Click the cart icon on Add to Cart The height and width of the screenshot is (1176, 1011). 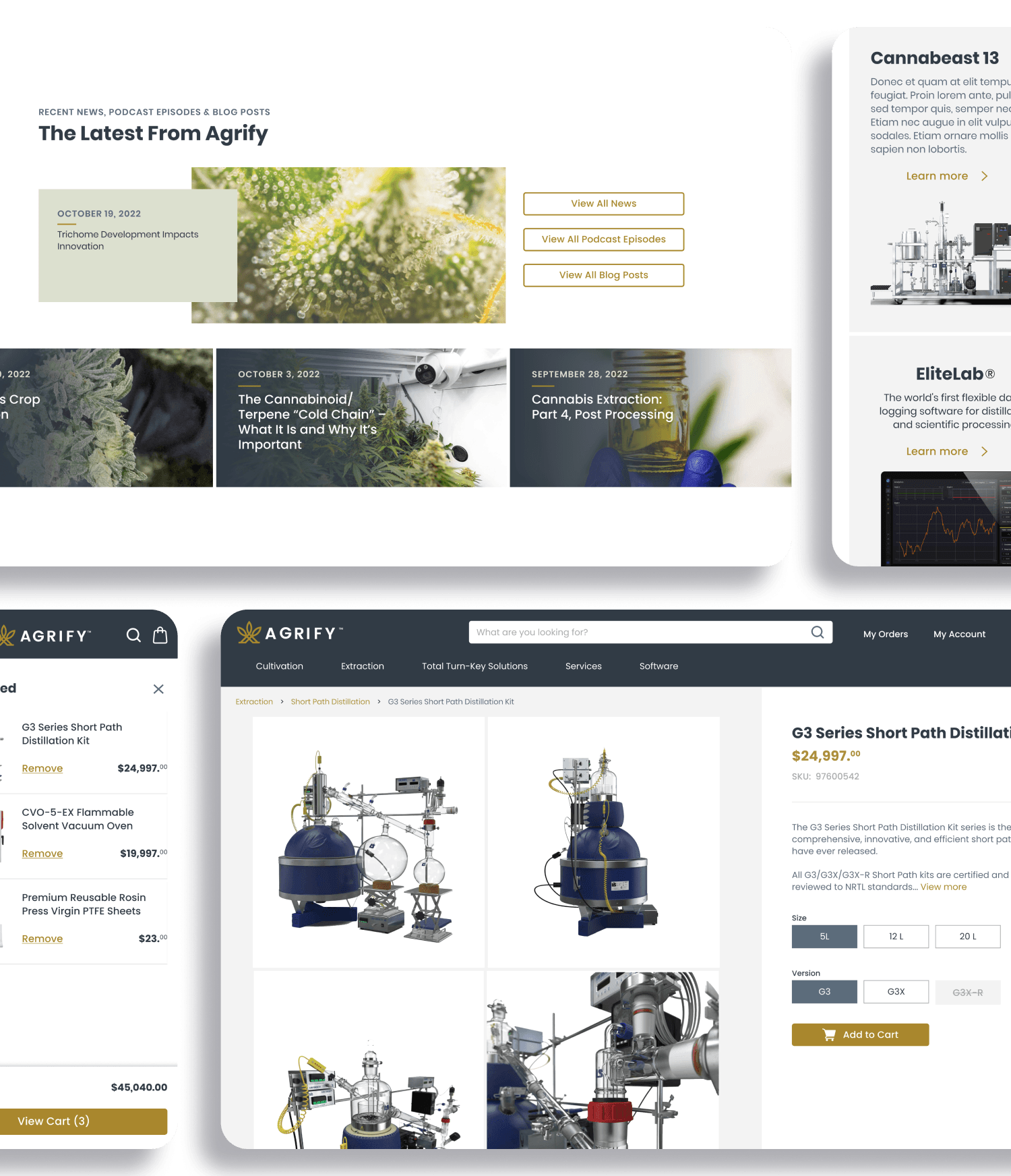829,1034
